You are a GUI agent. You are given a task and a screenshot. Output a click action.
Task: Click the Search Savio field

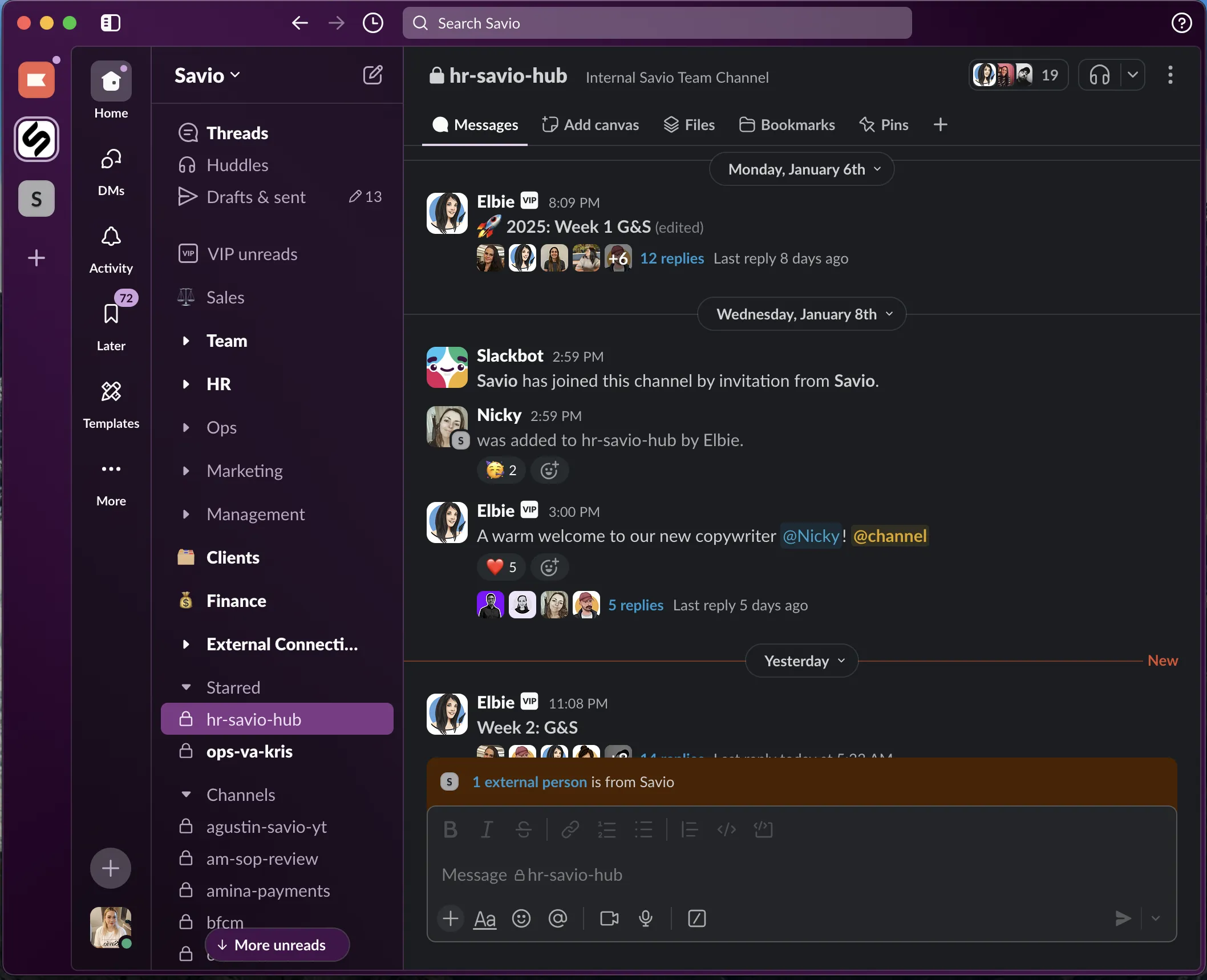[x=657, y=23]
